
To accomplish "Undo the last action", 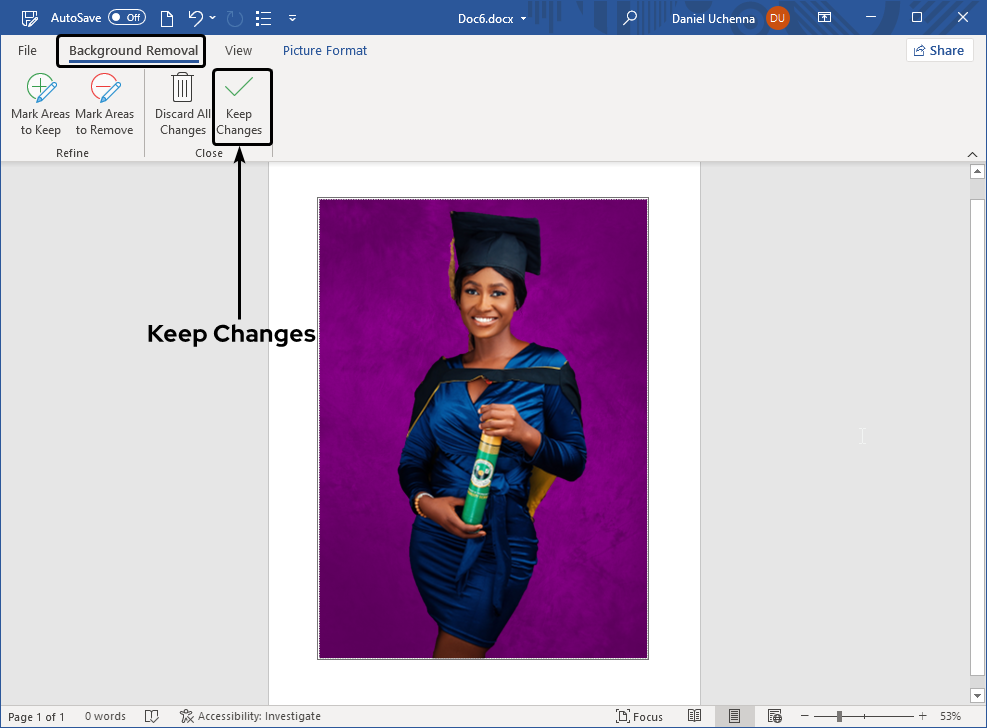I will (196, 18).
